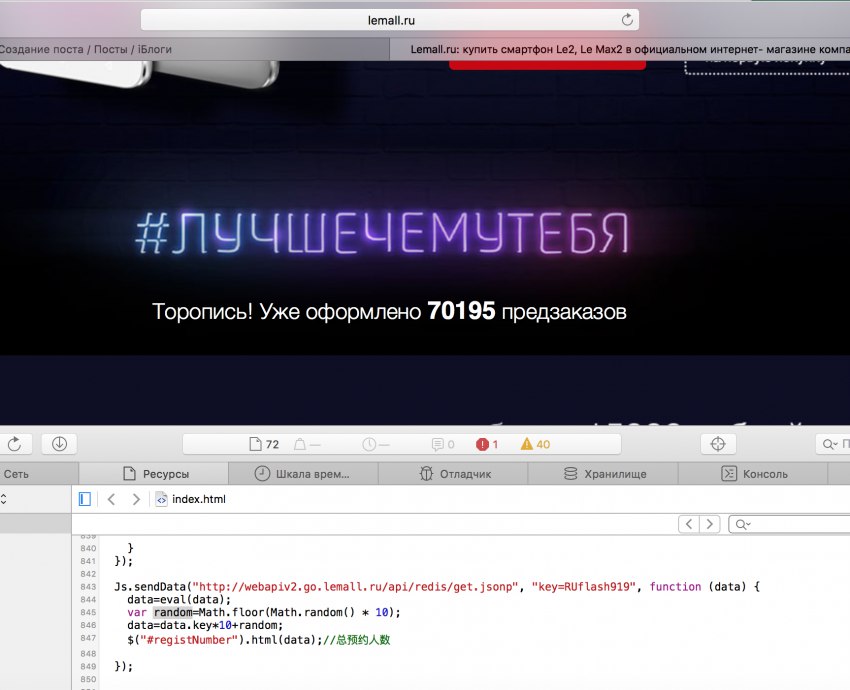The image size is (850, 690).
Task: Click the Chinese comment on line 847
Action: tap(357, 640)
